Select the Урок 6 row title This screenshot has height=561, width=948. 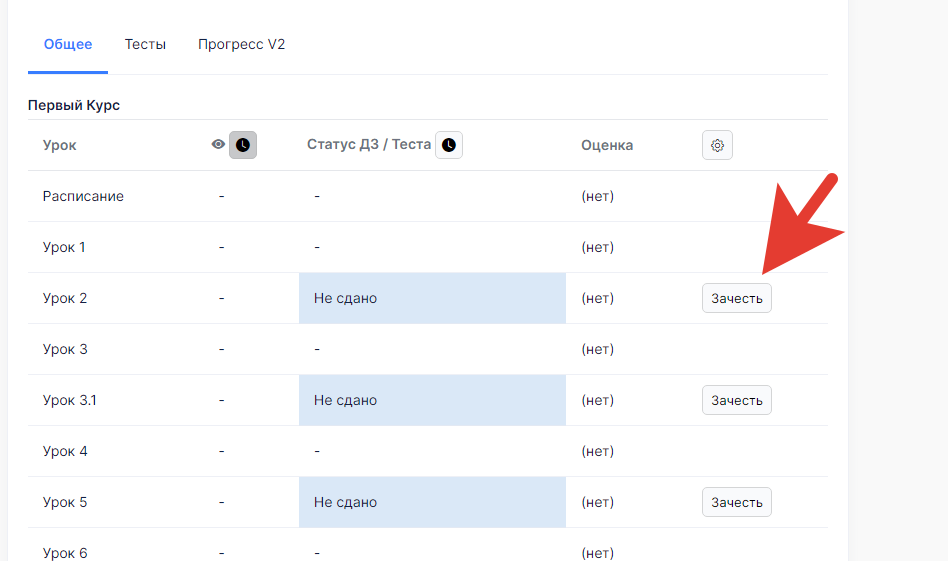coord(65,553)
